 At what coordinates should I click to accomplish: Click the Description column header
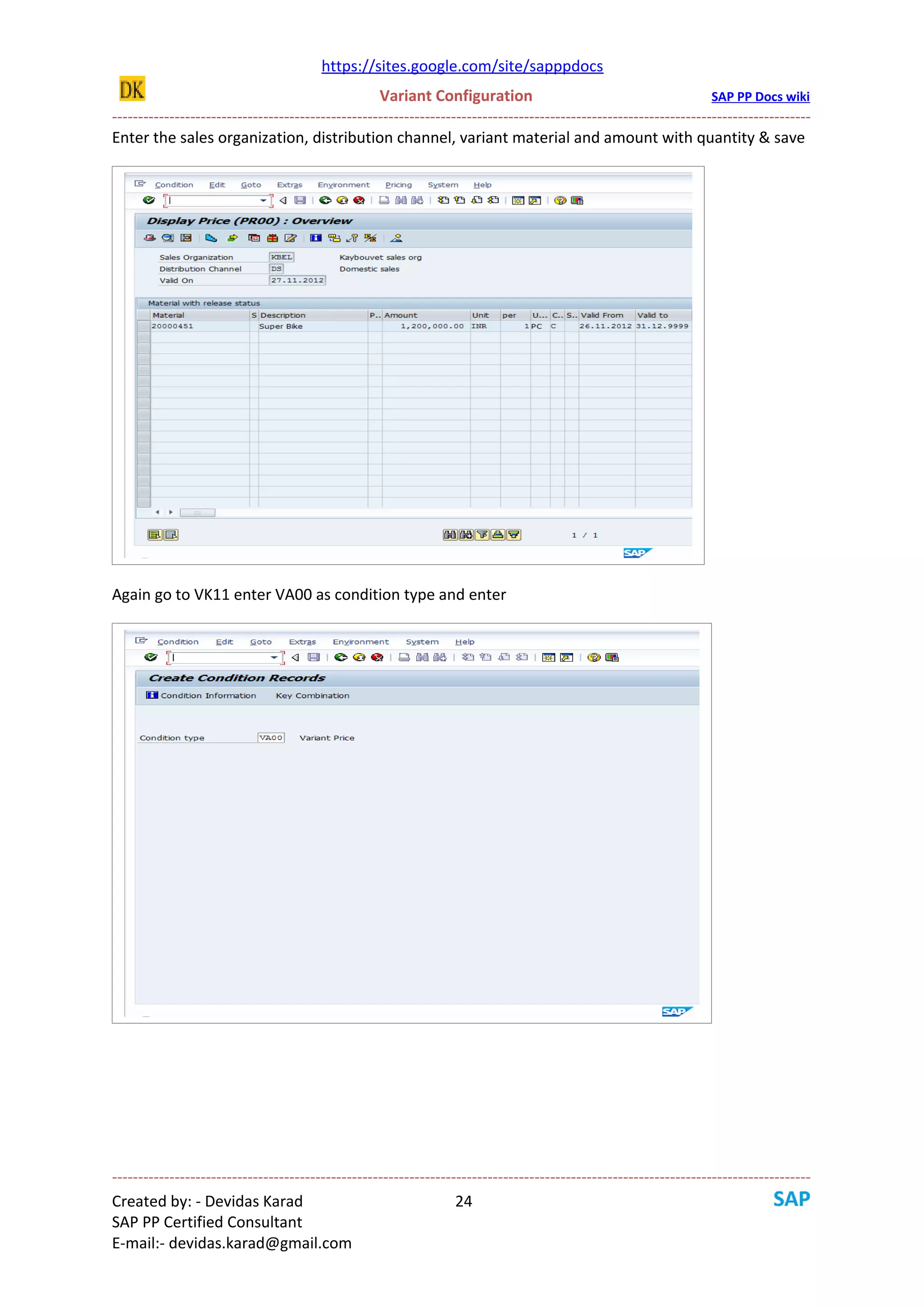click(x=313, y=315)
